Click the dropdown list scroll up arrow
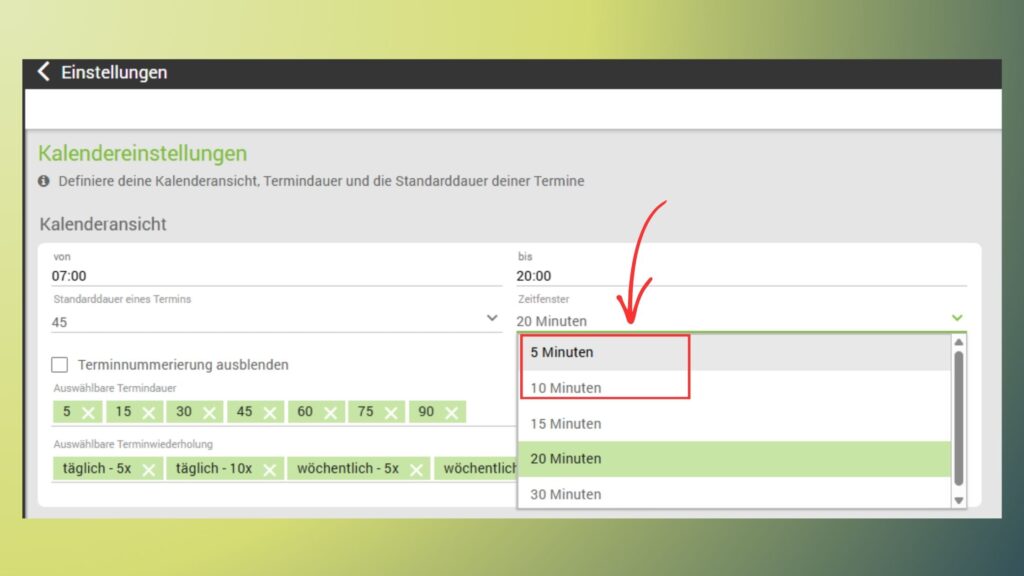This screenshot has height=576, width=1024. pyautogui.click(x=959, y=342)
